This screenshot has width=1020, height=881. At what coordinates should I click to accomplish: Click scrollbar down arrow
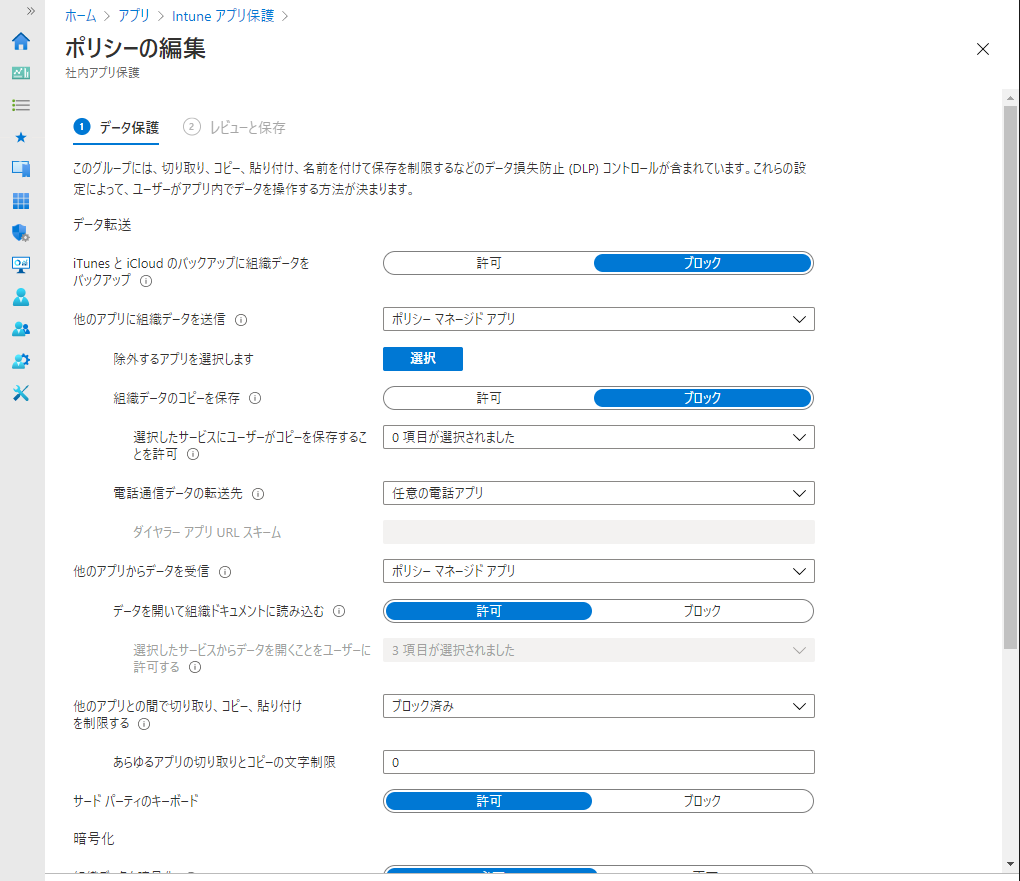[x=1010, y=864]
